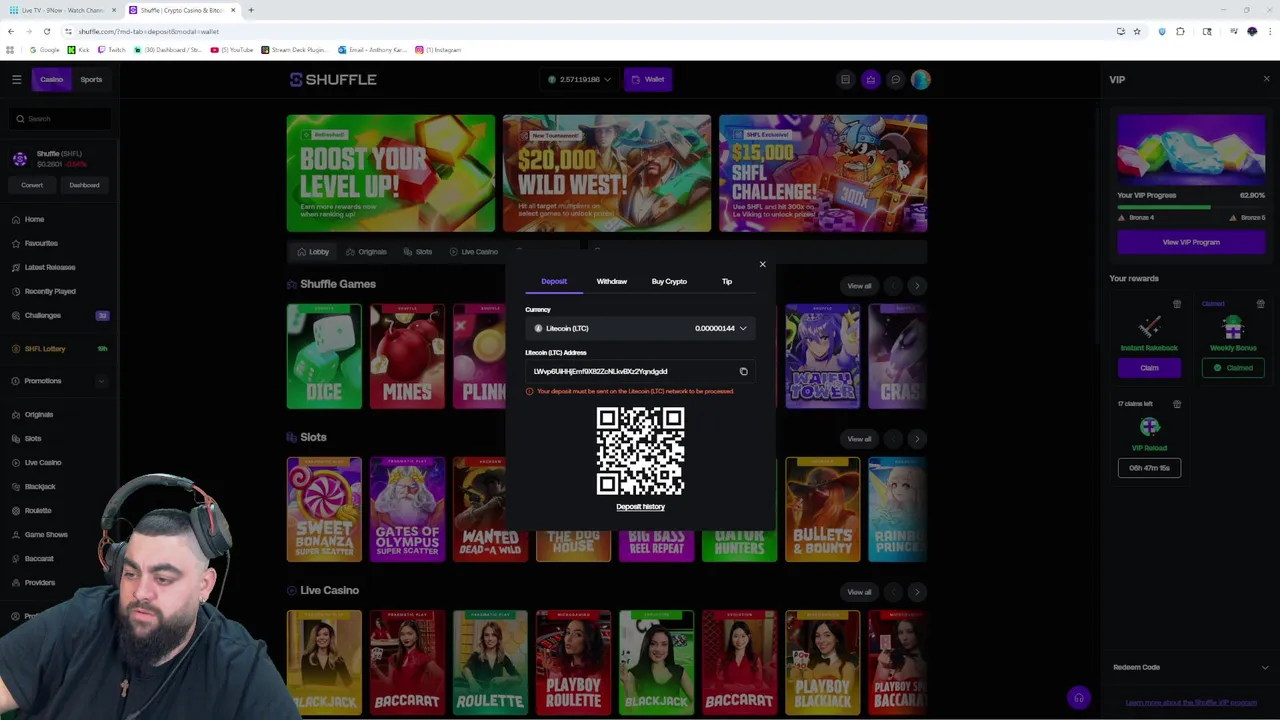Screen dimensions: 1280x720
Task: Open the bet slip list icon in the header
Action: pyautogui.click(x=845, y=79)
